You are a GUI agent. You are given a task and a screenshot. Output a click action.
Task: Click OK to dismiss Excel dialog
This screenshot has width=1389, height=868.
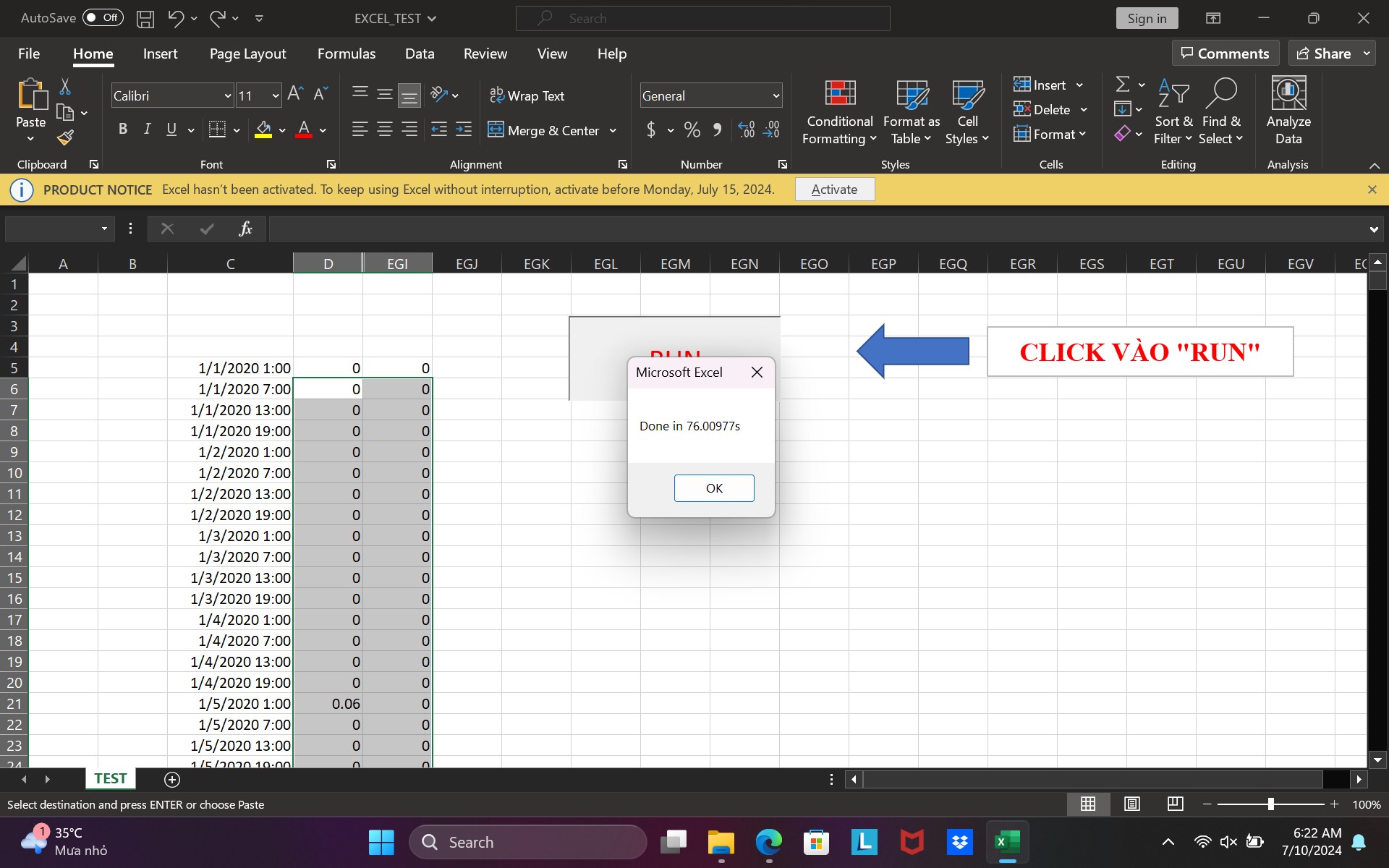click(714, 488)
